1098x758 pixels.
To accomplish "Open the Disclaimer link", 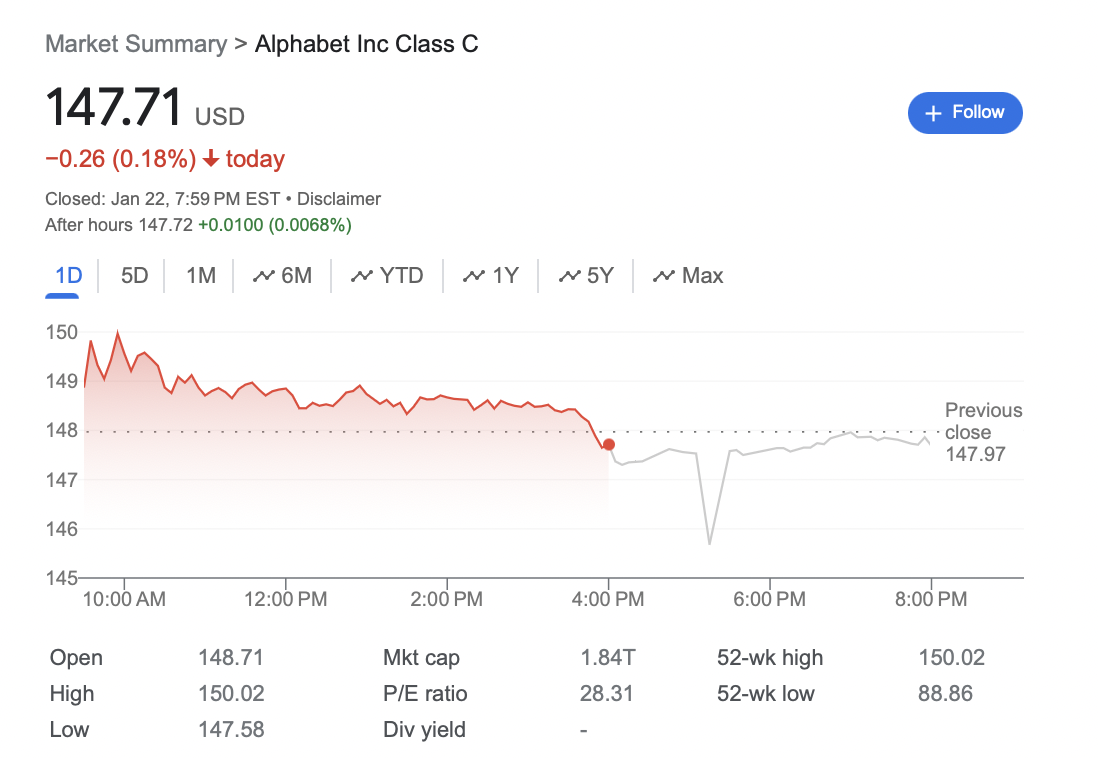I will click(339, 199).
